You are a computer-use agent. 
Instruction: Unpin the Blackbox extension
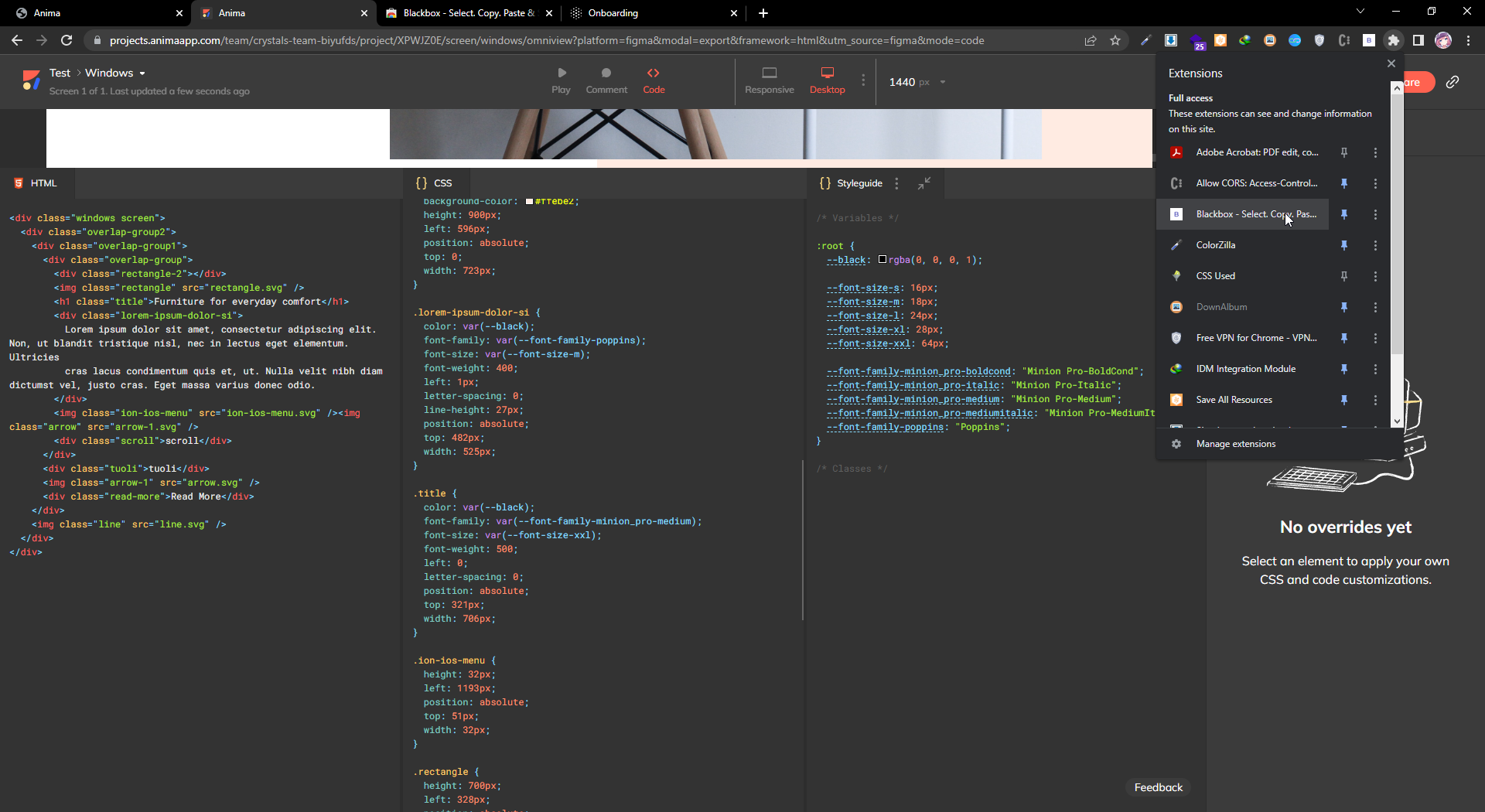pos(1344,214)
